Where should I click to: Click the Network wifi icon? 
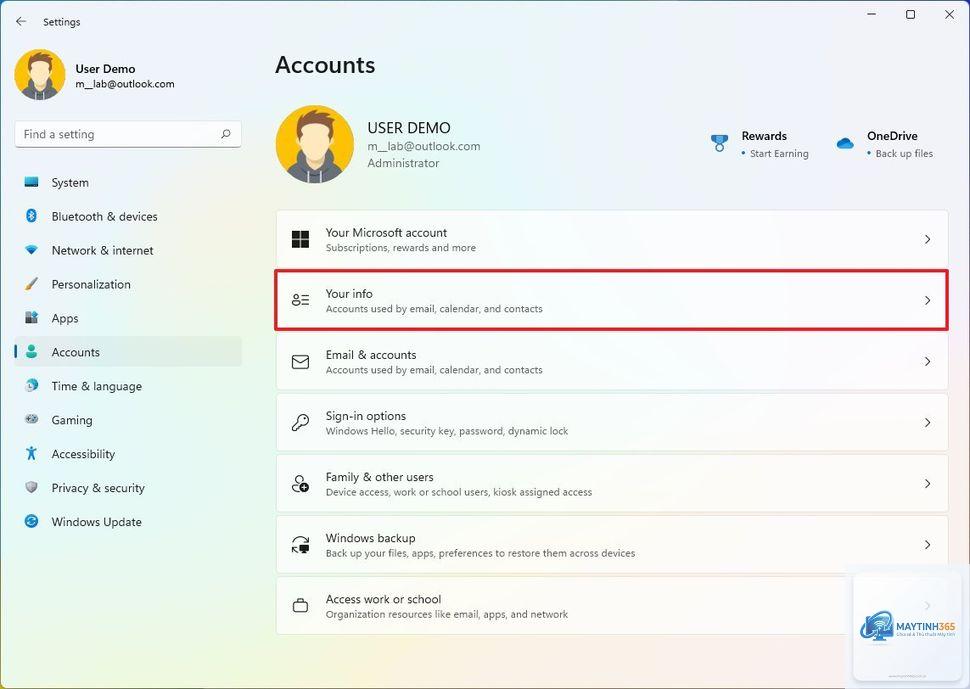(x=32, y=250)
